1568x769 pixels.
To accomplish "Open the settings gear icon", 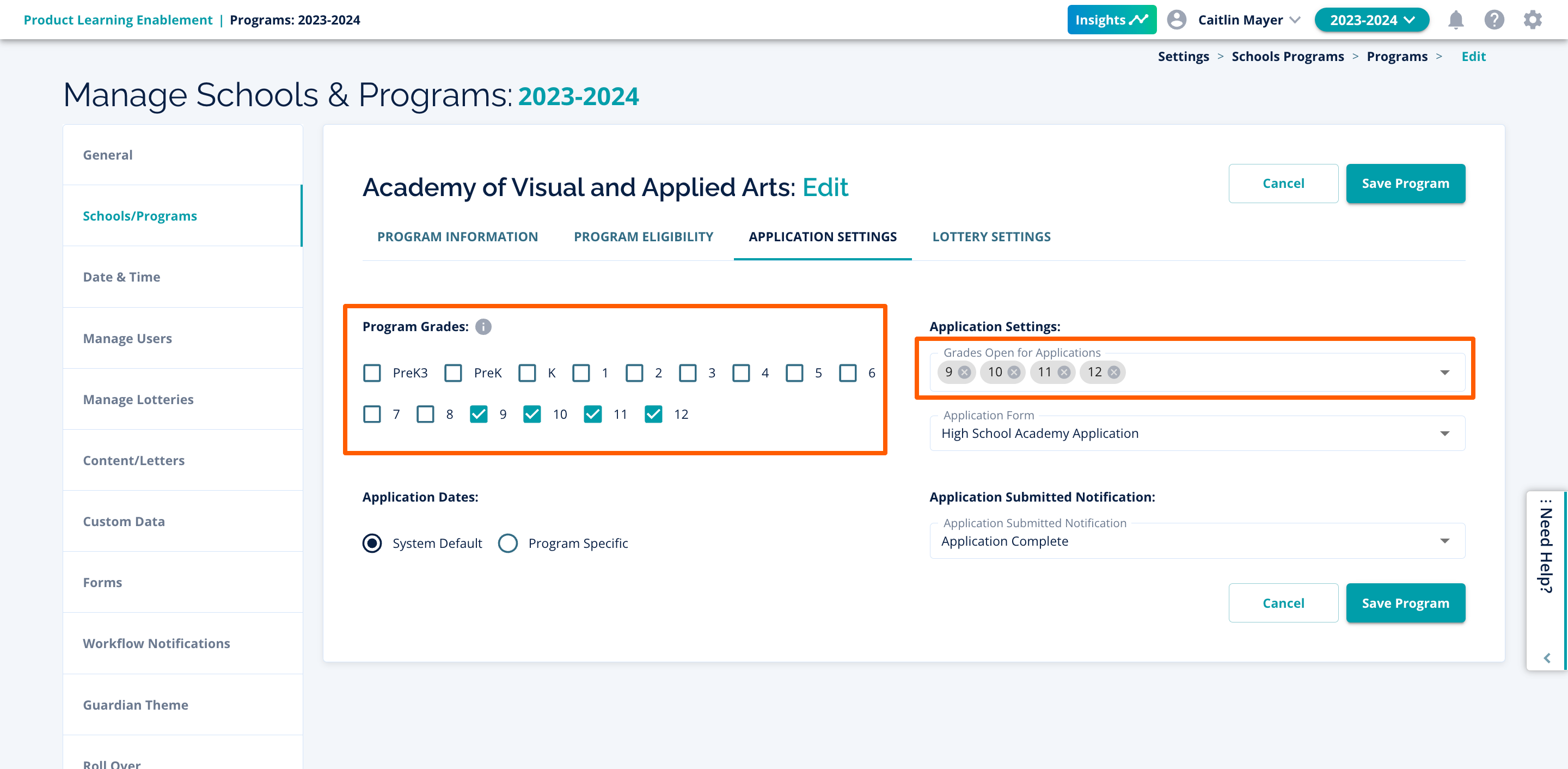I will tap(1532, 20).
